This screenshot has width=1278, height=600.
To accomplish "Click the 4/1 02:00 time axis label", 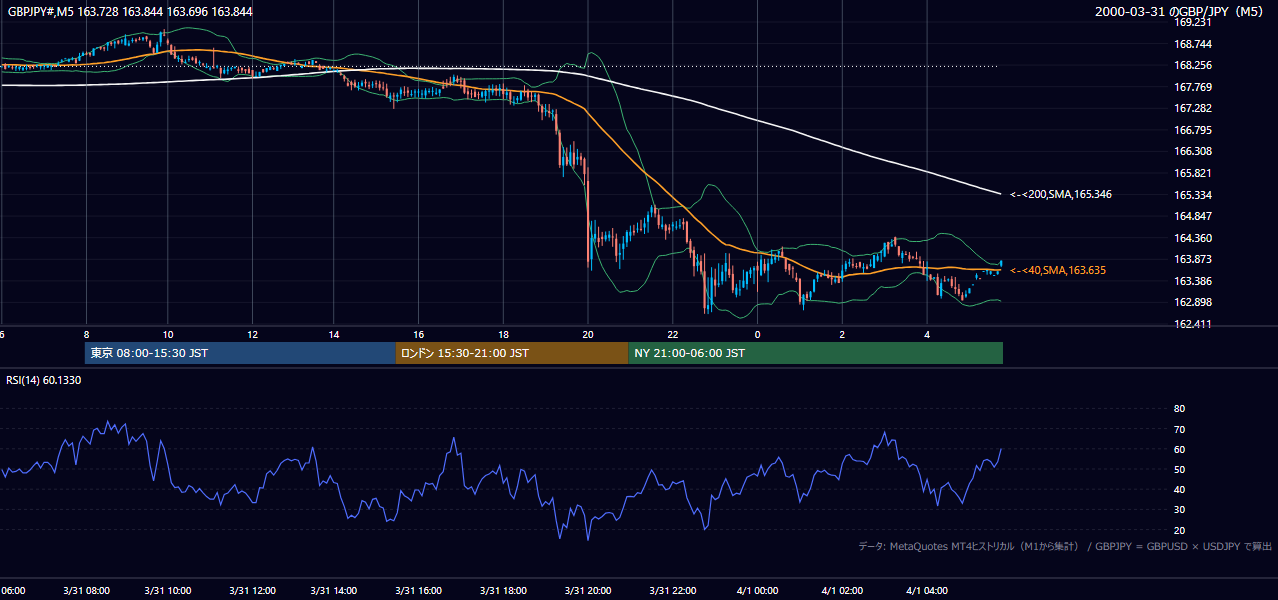I will pos(842,591).
